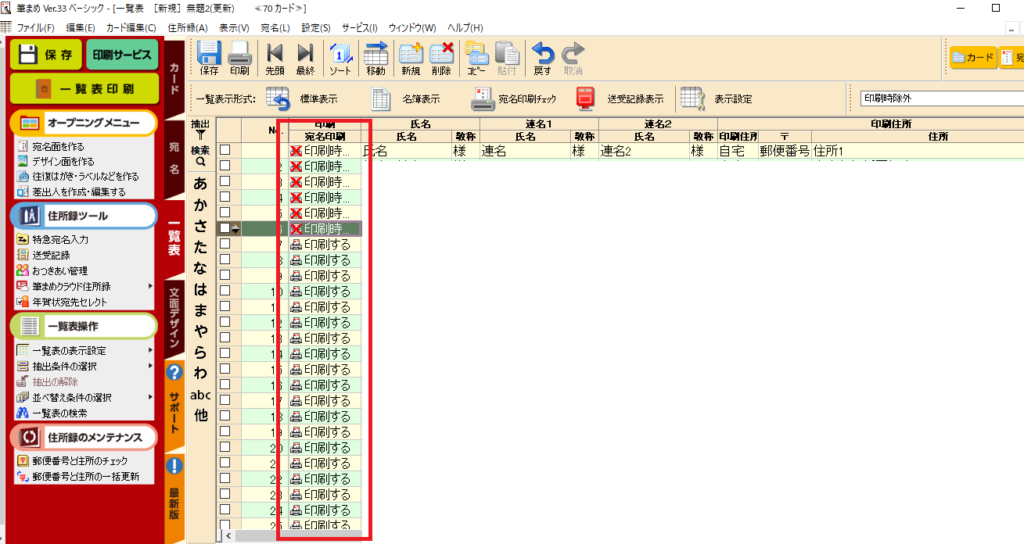The height and width of the screenshot is (544, 1024).
Task: Click the 新規 new card icon
Action: point(410,54)
